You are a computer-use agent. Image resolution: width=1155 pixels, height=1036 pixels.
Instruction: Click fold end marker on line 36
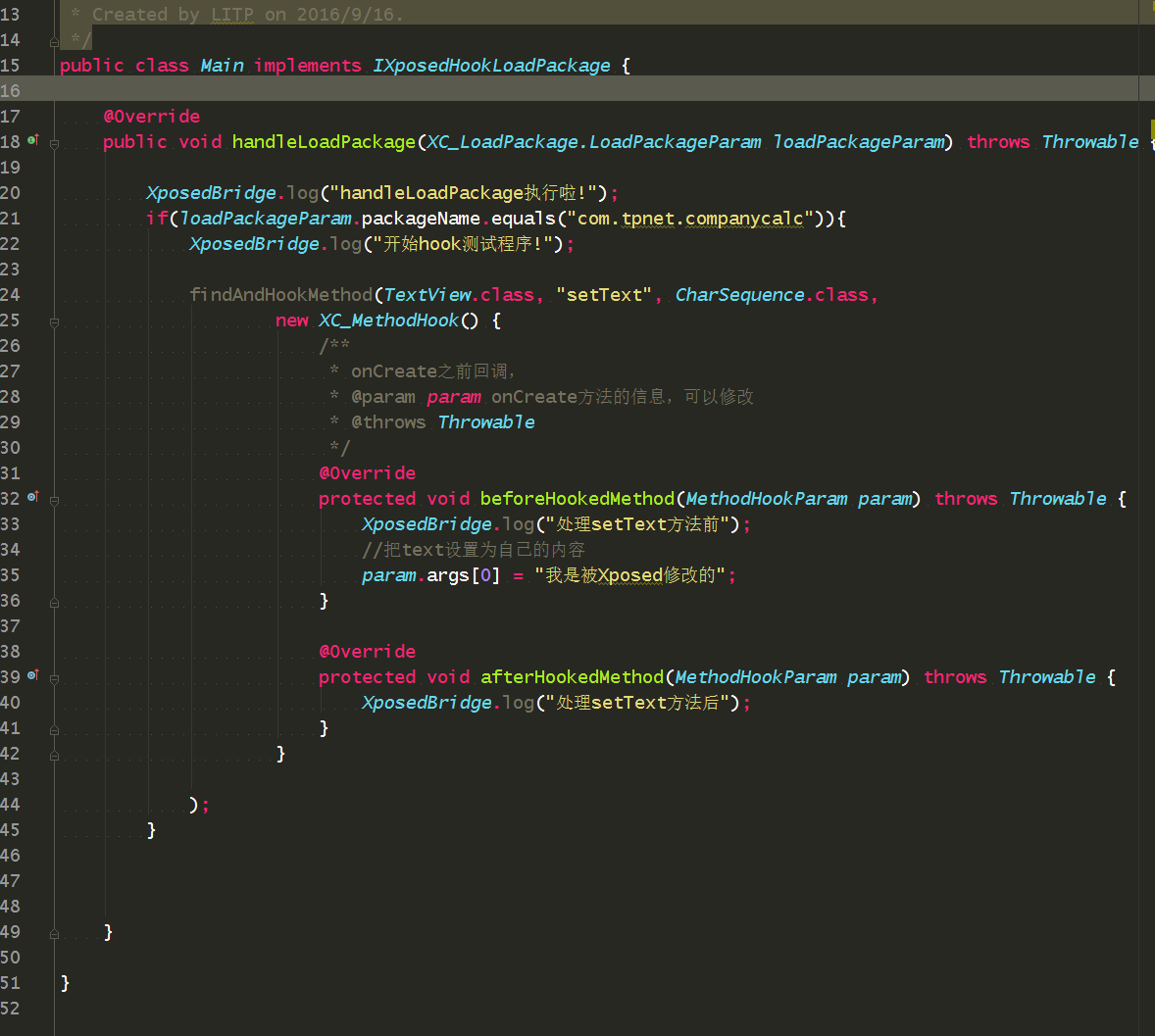55,603
